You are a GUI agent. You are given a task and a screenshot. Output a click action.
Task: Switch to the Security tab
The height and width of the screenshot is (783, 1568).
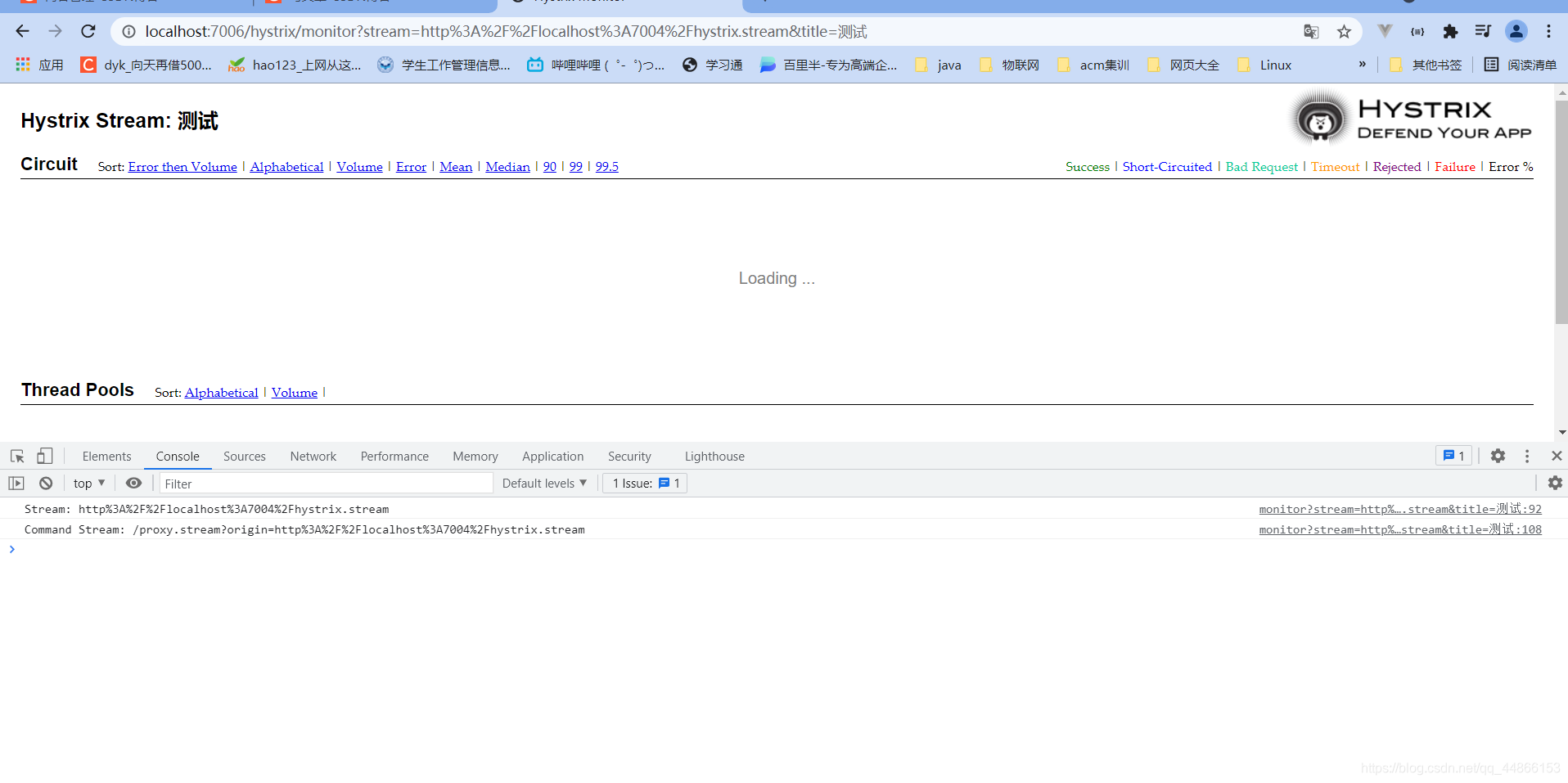coord(629,457)
